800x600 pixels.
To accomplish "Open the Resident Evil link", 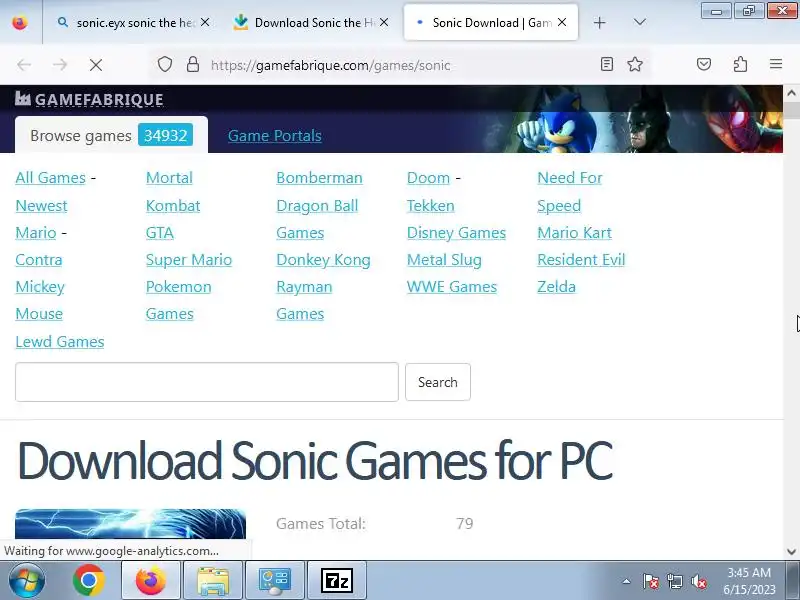I will coord(581,260).
